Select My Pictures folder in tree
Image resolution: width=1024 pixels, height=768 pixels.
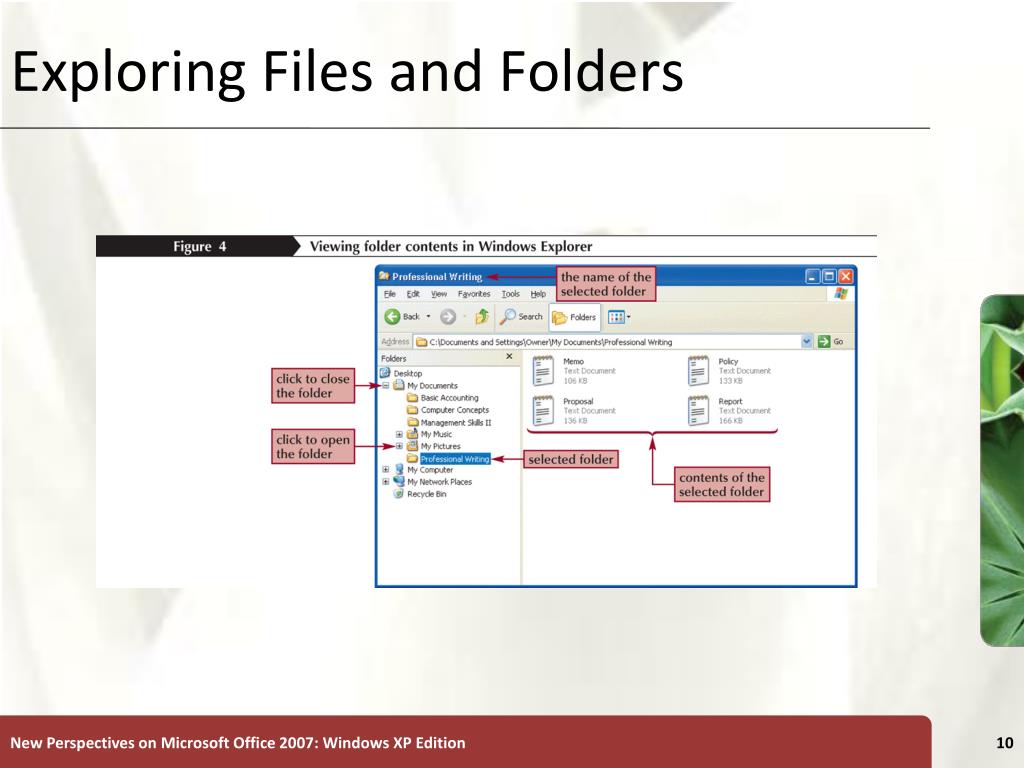(440, 447)
